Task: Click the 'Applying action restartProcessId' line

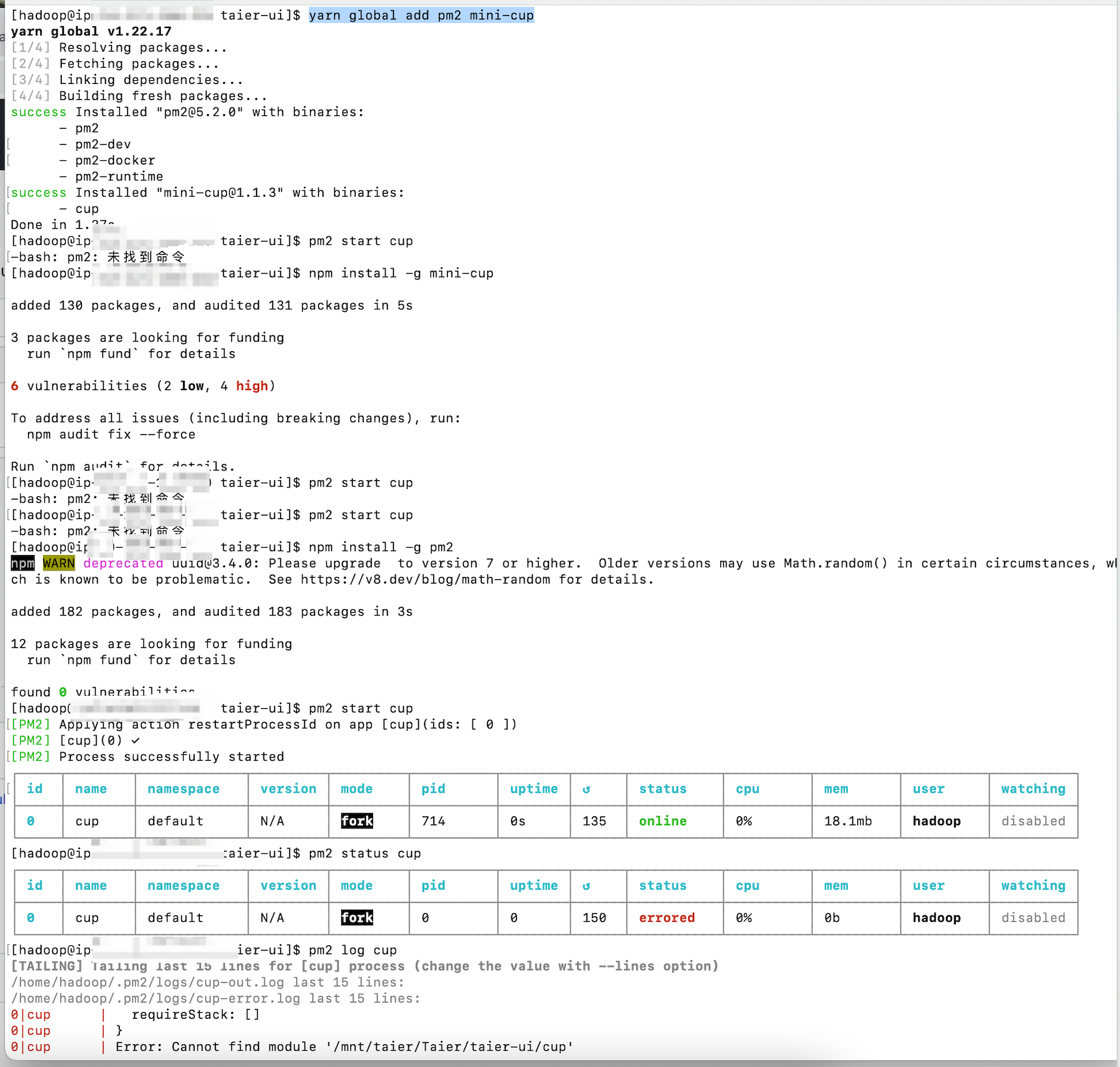Action: 264,724
